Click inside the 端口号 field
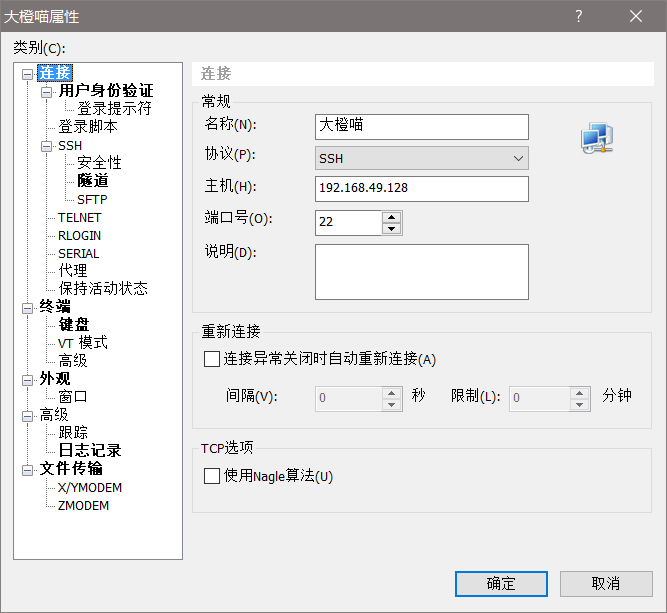667x613 pixels. point(348,223)
